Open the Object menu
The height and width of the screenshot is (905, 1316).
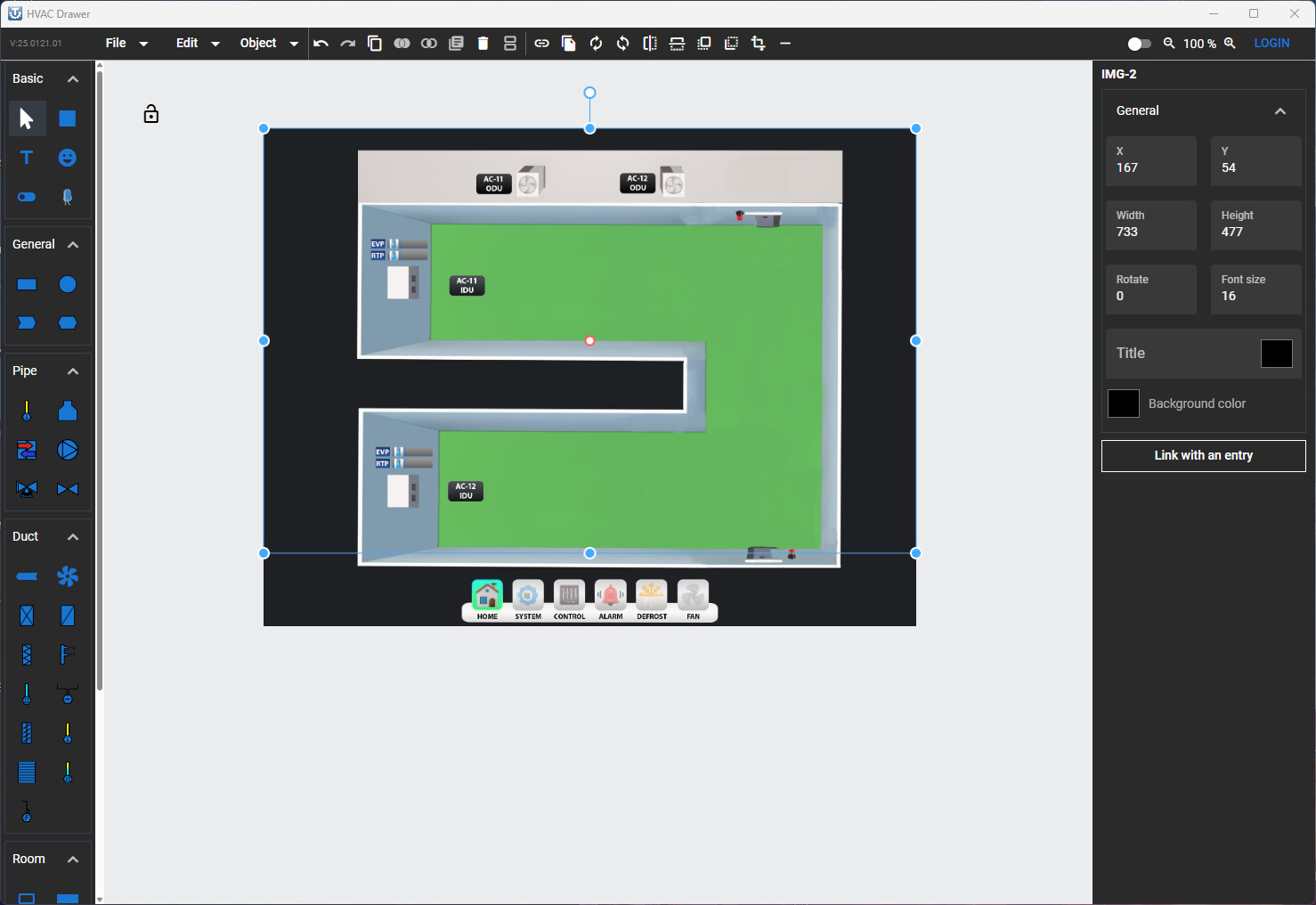click(268, 44)
